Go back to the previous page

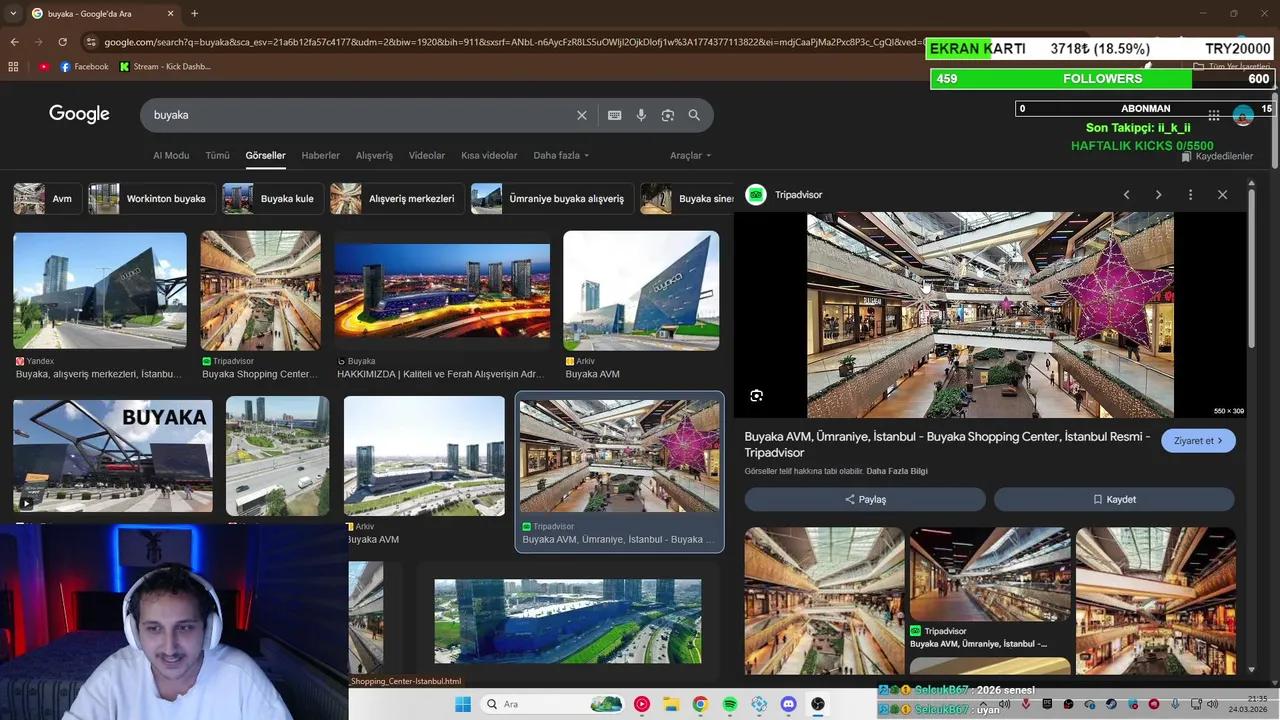coord(14,42)
